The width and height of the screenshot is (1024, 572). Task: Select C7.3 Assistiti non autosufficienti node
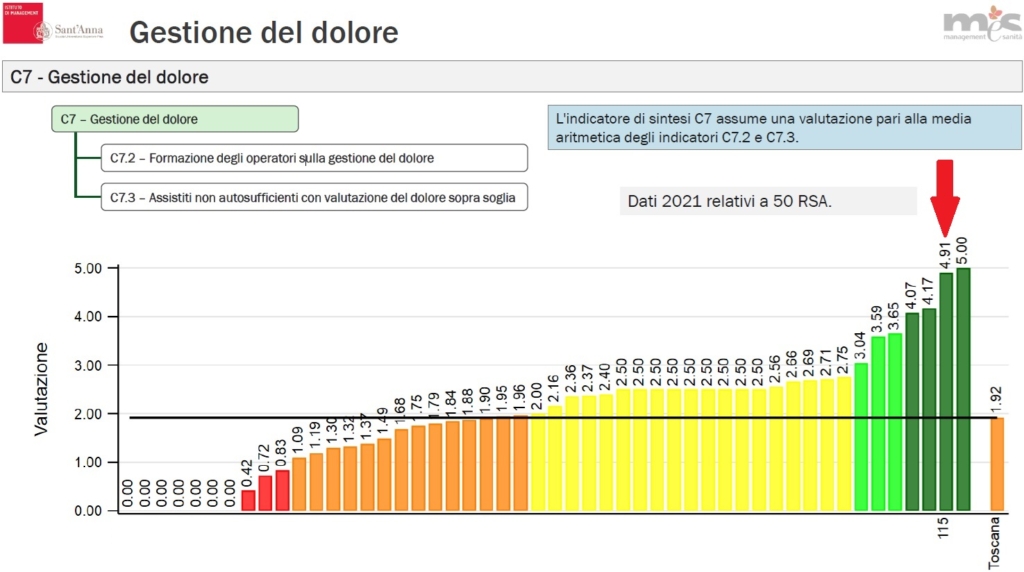(x=314, y=197)
